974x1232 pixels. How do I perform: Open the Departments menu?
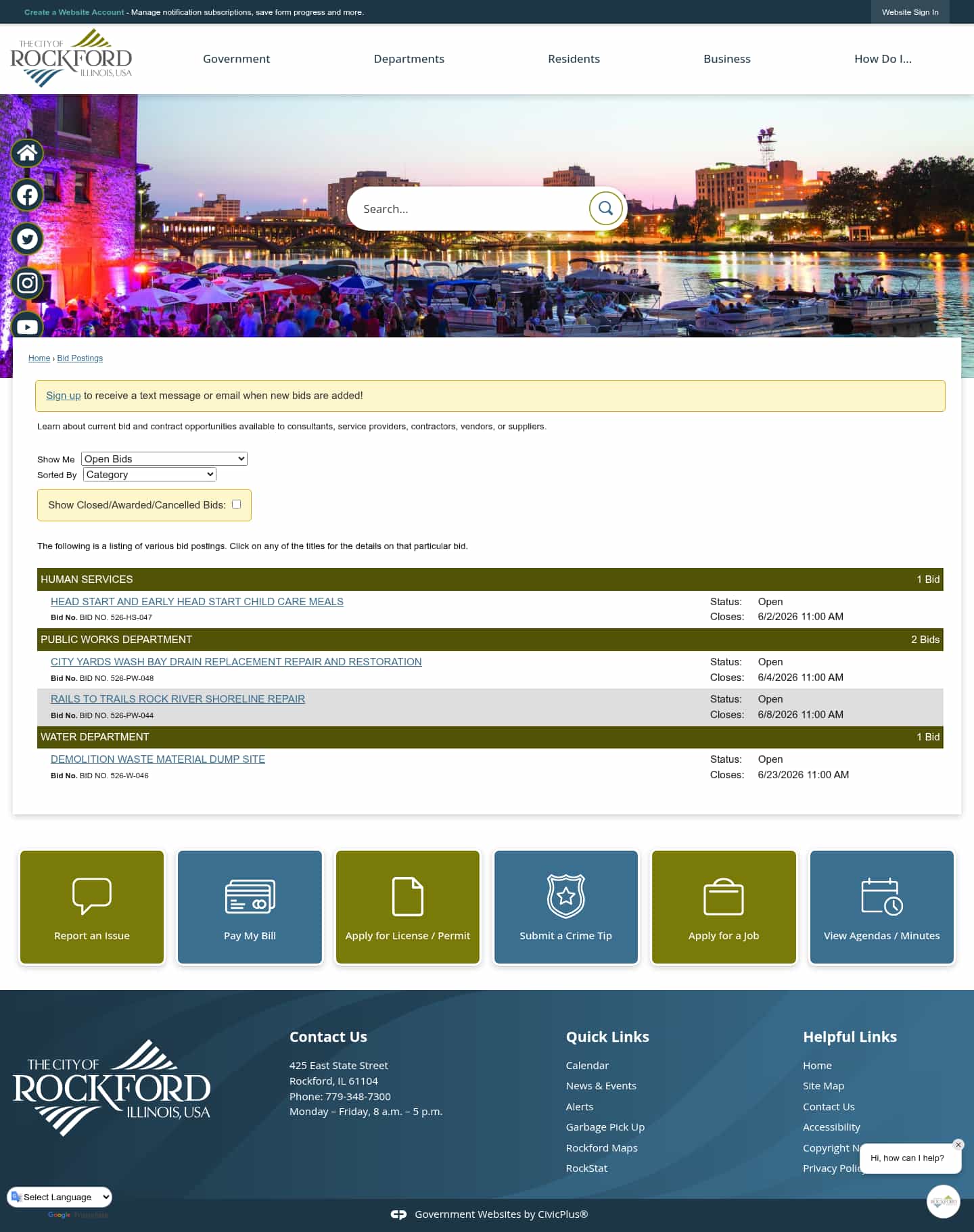(x=409, y=59)
